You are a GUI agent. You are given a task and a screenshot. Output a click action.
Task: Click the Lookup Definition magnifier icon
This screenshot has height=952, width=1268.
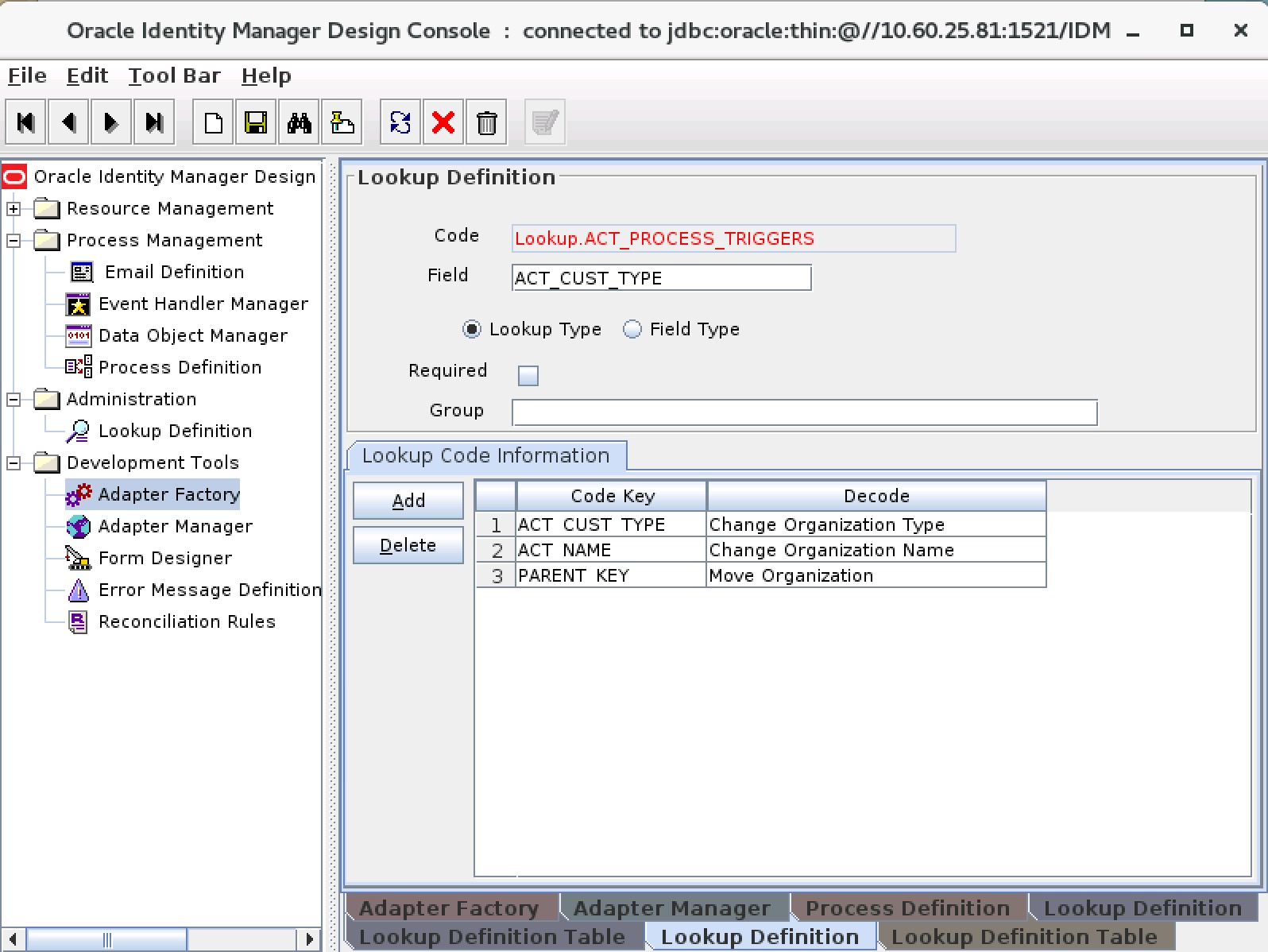coord(78,431)
